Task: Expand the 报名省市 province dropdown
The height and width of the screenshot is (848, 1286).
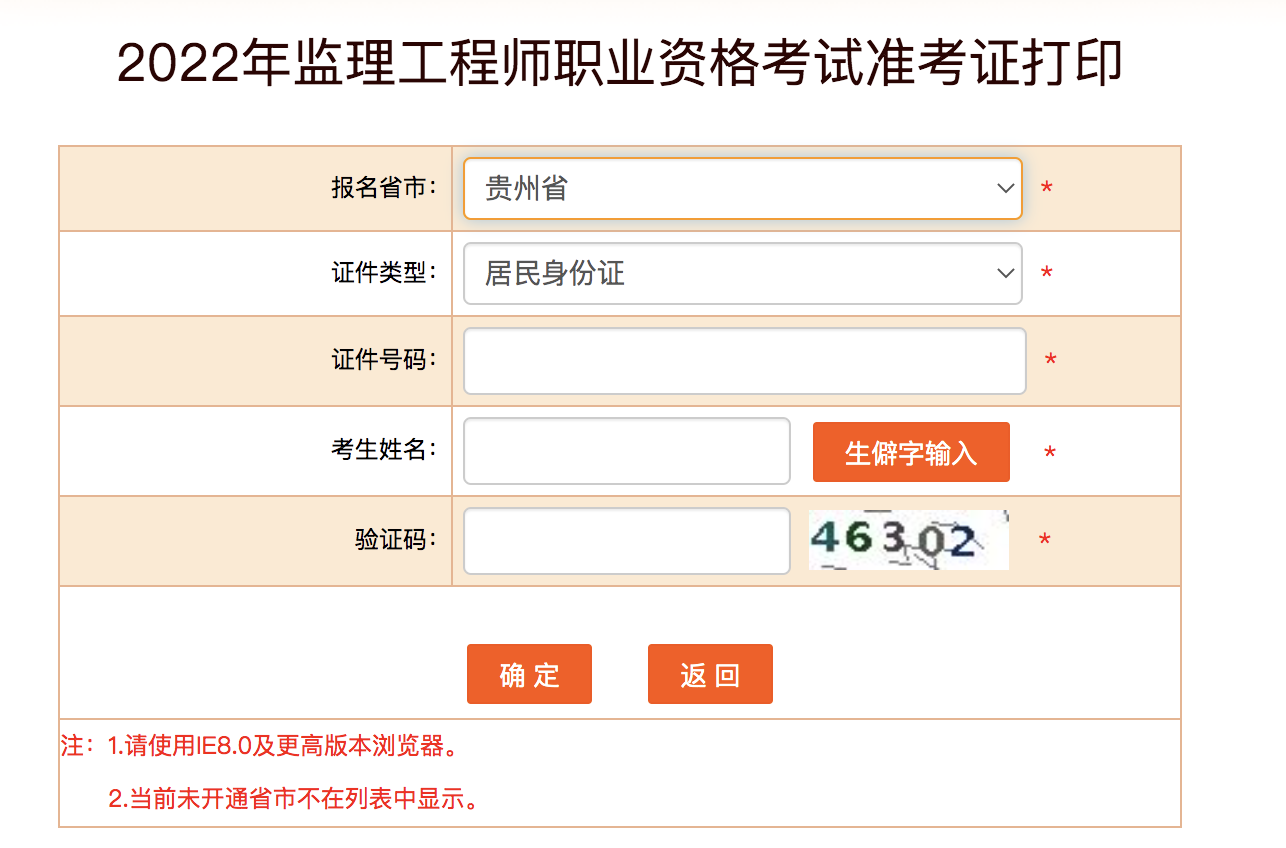Action: [x=742, y=188]
